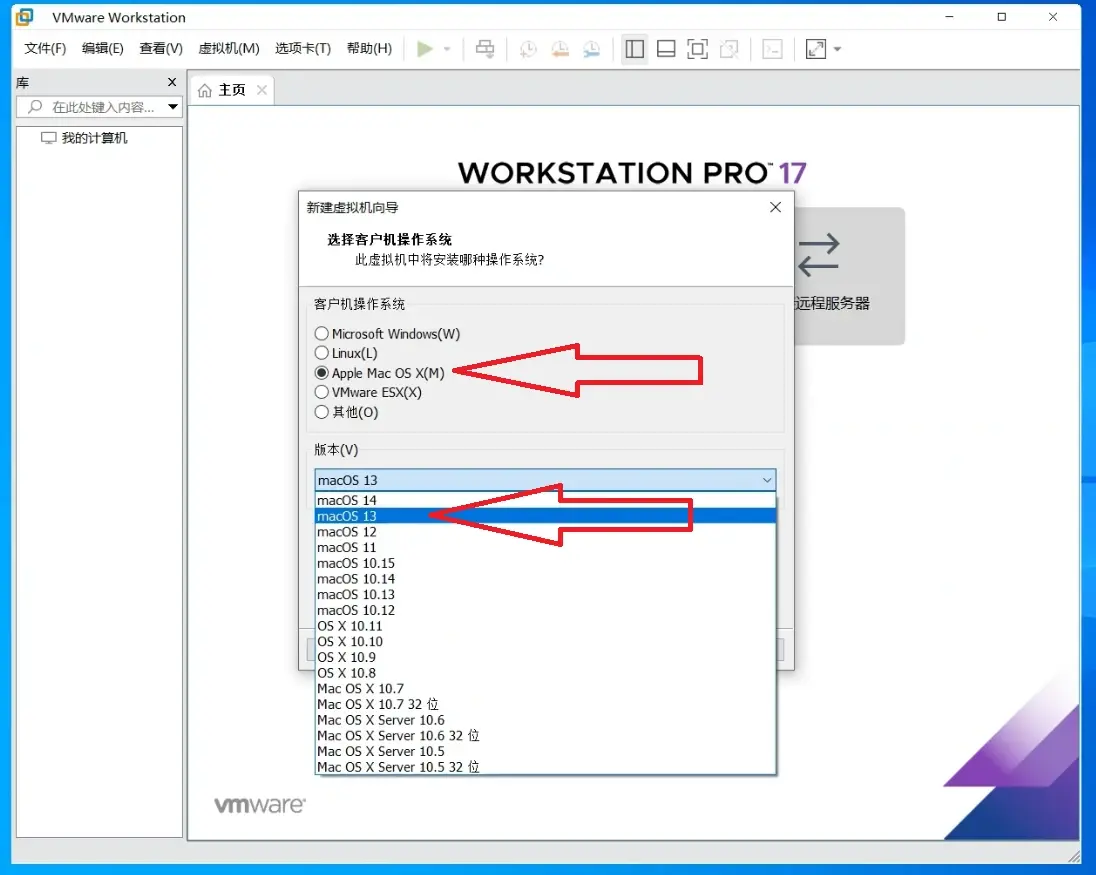The height and width of the screenshot is (875, 1096).
Task: Choose Mac OS X Server 10.5 entry
Action: 545,752
